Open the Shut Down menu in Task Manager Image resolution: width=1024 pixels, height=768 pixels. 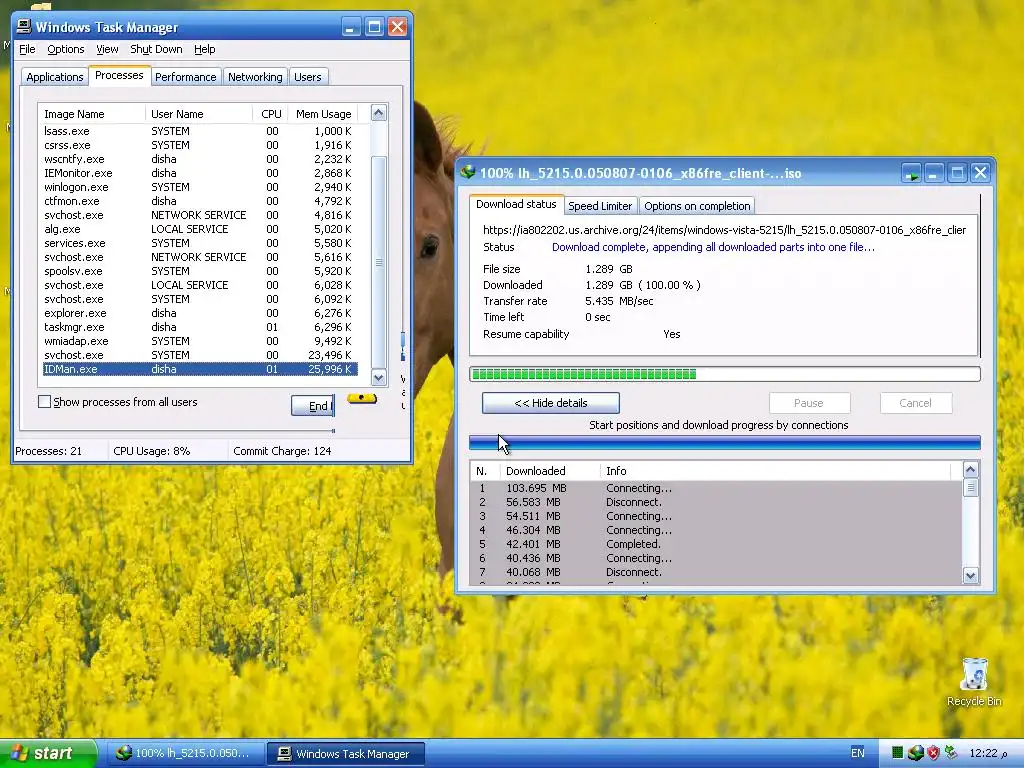click(x=156, y=49)
